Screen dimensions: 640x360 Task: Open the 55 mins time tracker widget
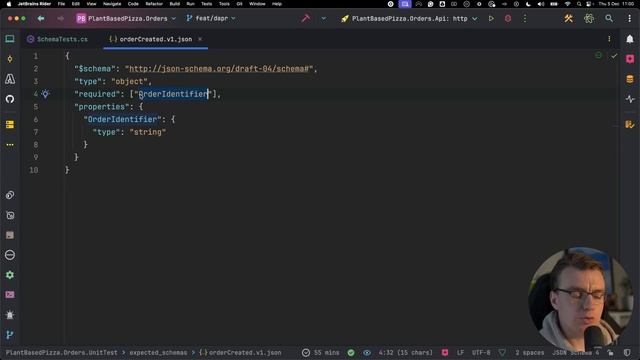[x=320, y=353]
